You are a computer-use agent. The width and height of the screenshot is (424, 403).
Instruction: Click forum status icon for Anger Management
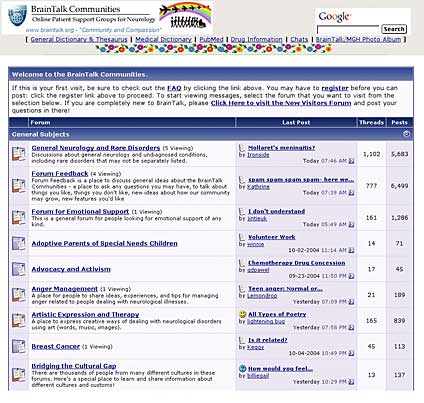coord(19,295)
